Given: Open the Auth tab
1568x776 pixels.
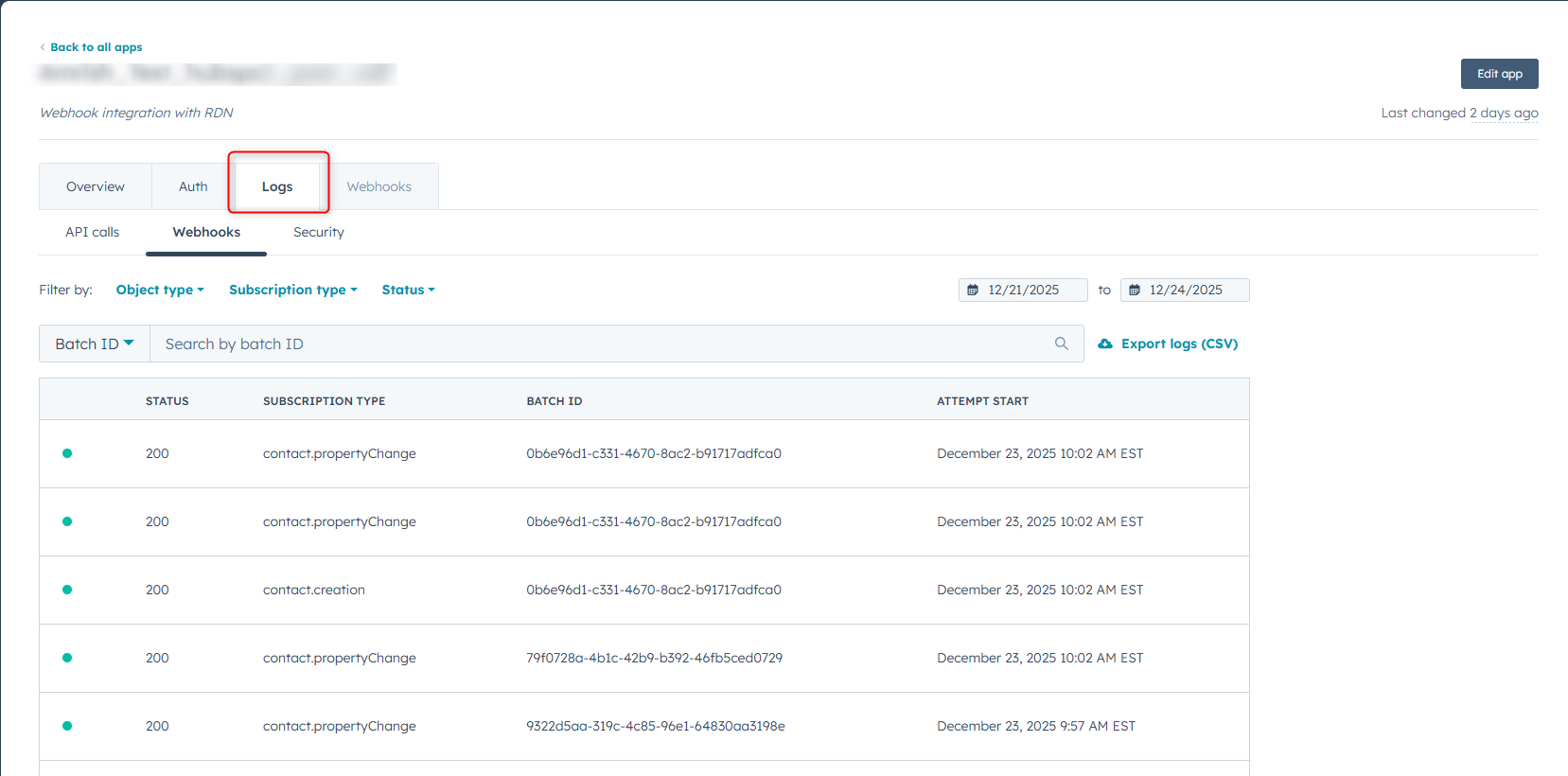Looking at the screenshot, I should pyautogui.click(x=193, y=186).
